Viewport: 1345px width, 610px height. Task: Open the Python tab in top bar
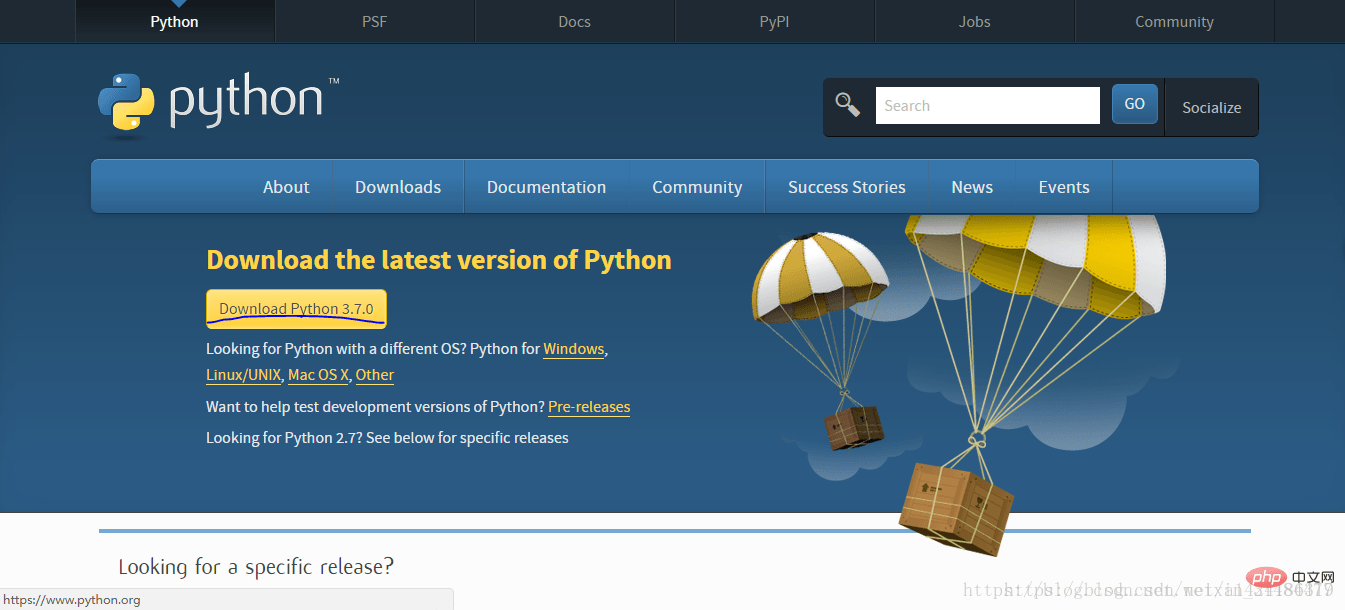coord(175,22)
